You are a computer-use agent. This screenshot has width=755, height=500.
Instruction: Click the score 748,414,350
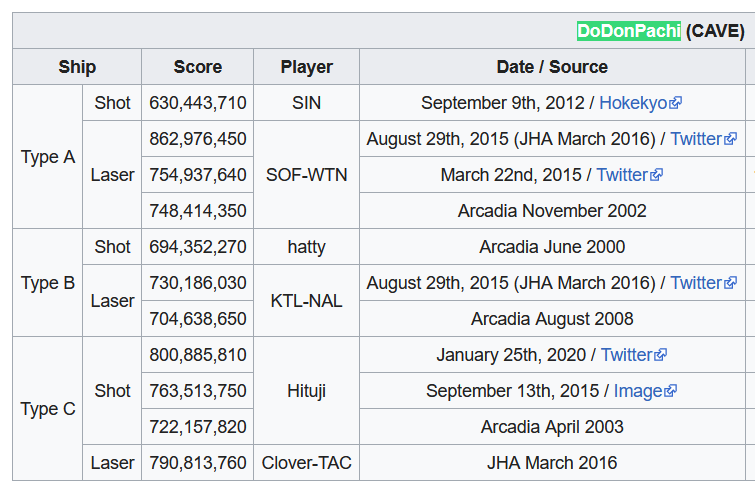197,211
